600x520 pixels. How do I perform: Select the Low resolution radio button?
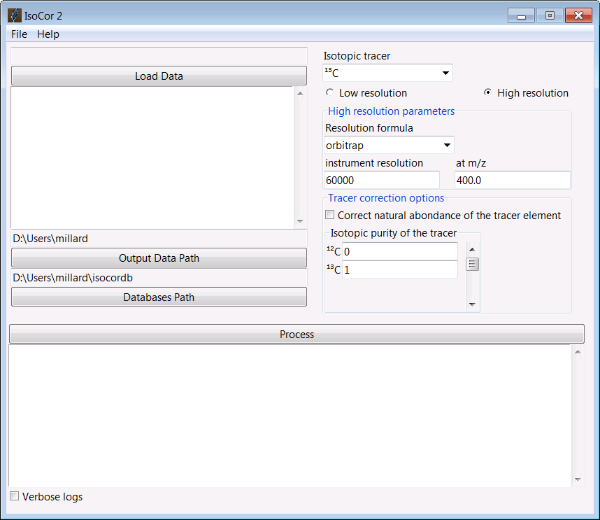[x=329, y=93]
